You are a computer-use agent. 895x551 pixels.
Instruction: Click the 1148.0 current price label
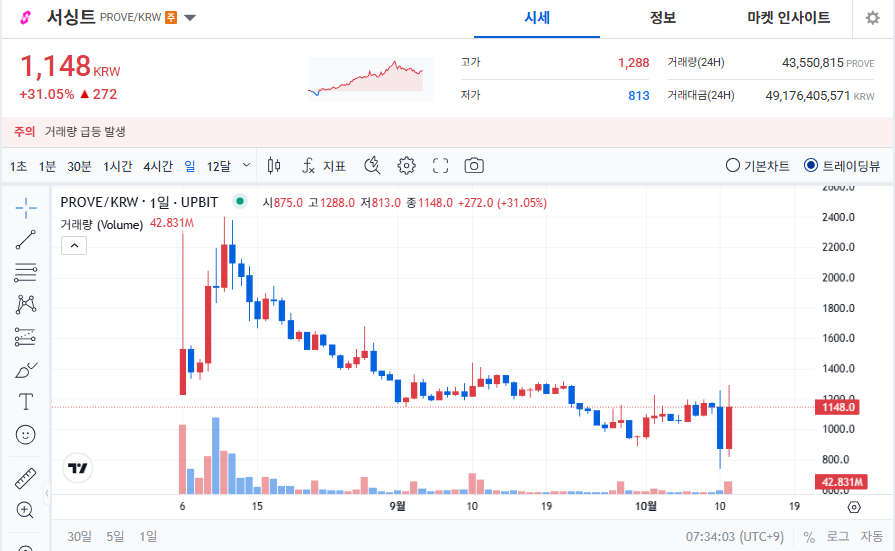837,407
